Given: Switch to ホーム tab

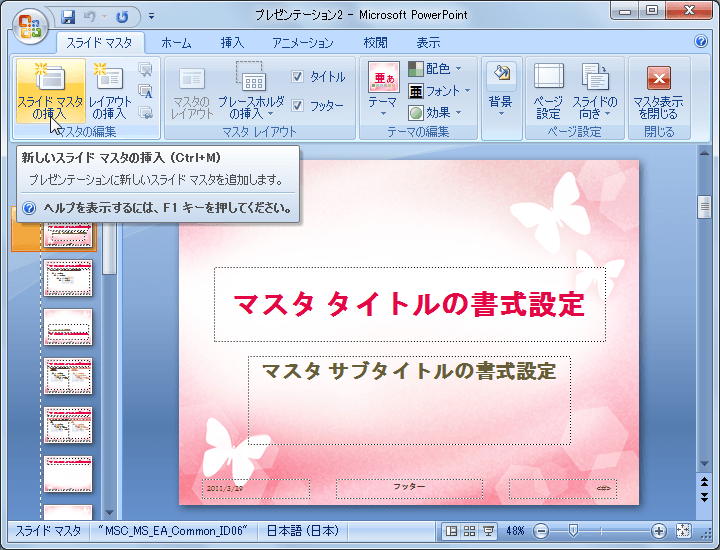Looking at the screenshot, I should (x=176, y=43).
